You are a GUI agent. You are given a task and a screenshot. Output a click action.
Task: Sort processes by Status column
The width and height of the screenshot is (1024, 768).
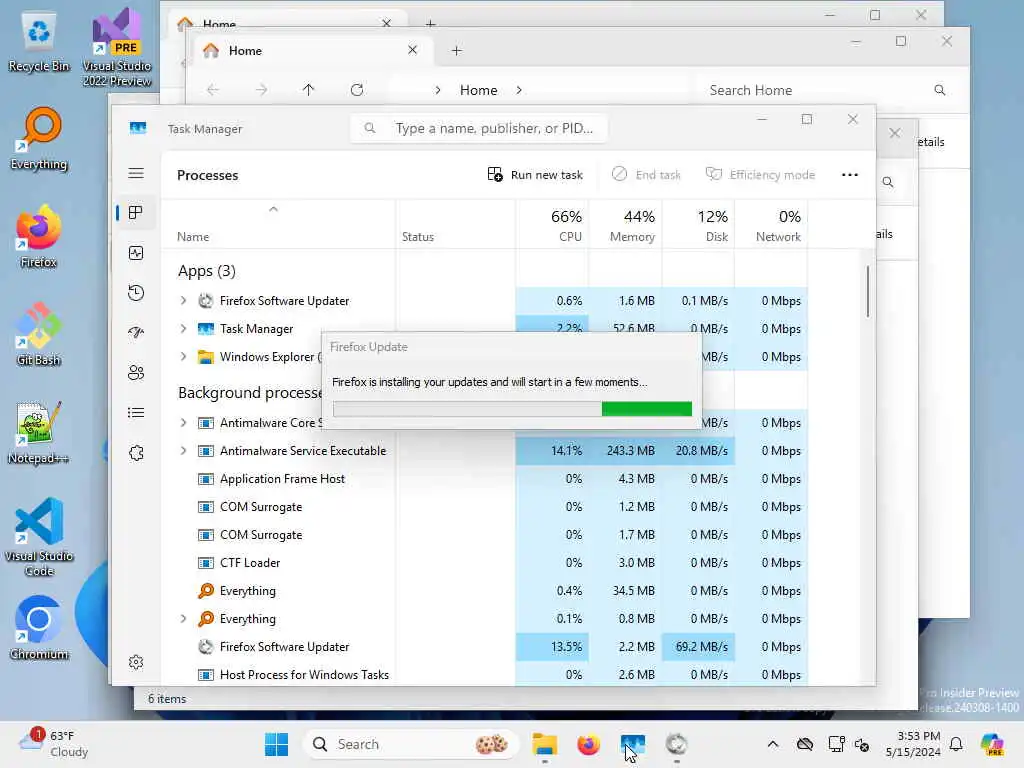[x=455, y=225]
